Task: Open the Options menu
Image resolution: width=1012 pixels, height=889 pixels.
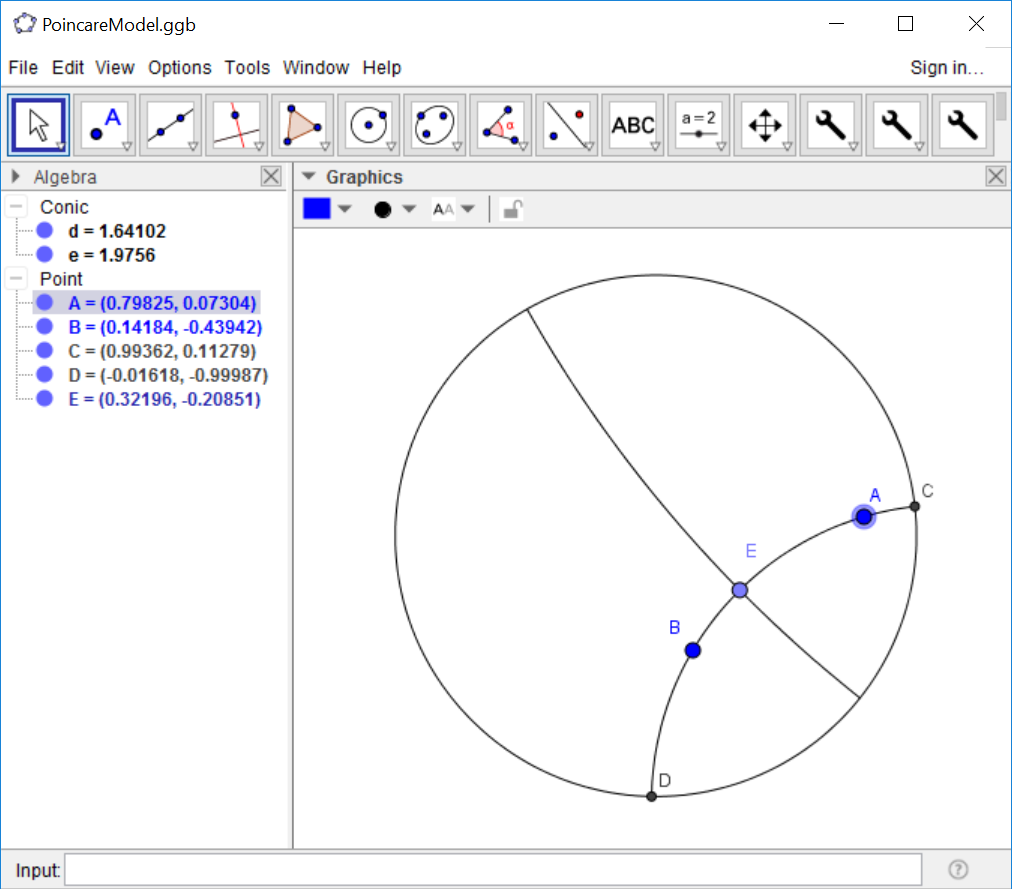Action: (179, 68)
